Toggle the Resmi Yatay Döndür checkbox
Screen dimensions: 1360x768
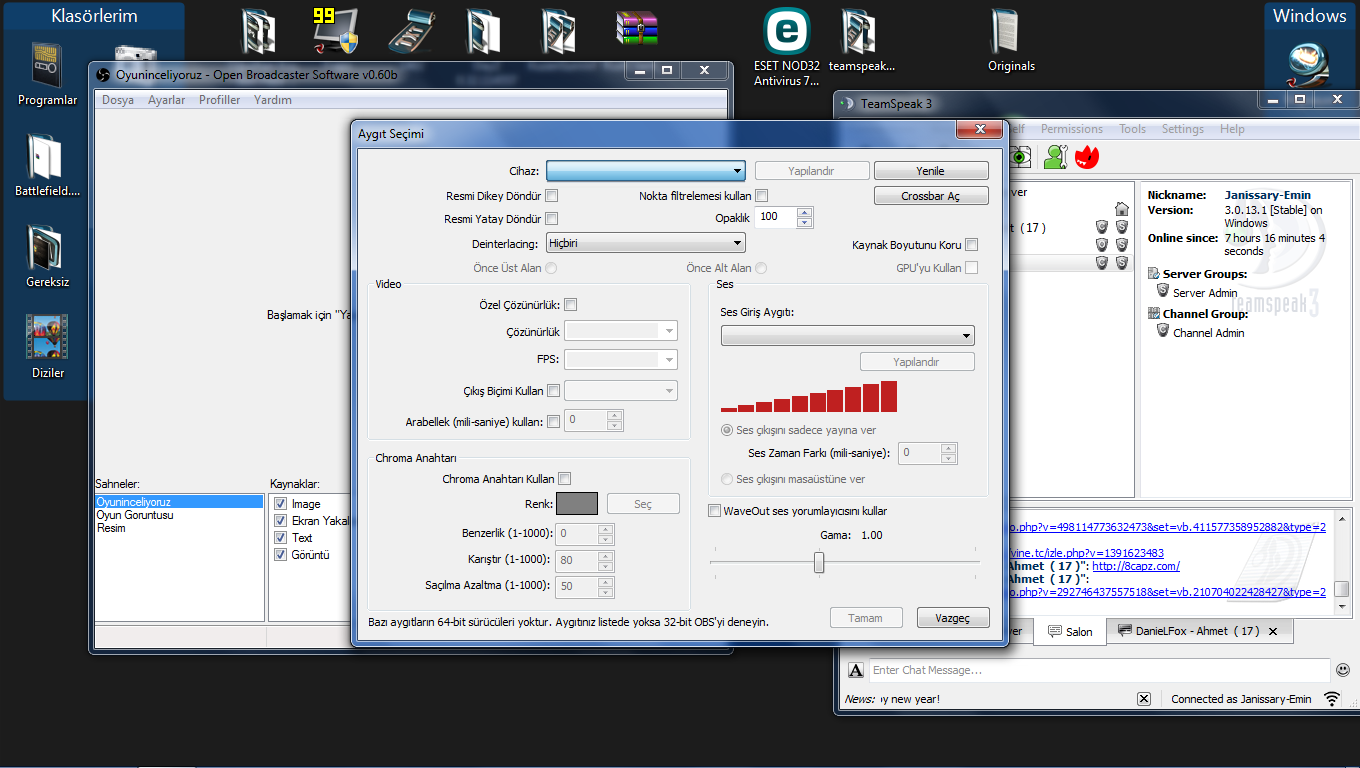tap(552, 219)
